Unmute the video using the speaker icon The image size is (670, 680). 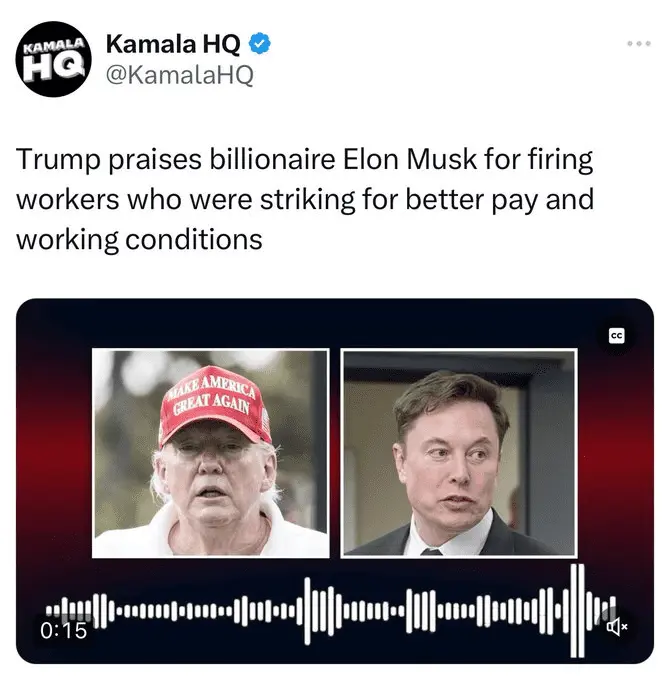click(x=616, y=626)
